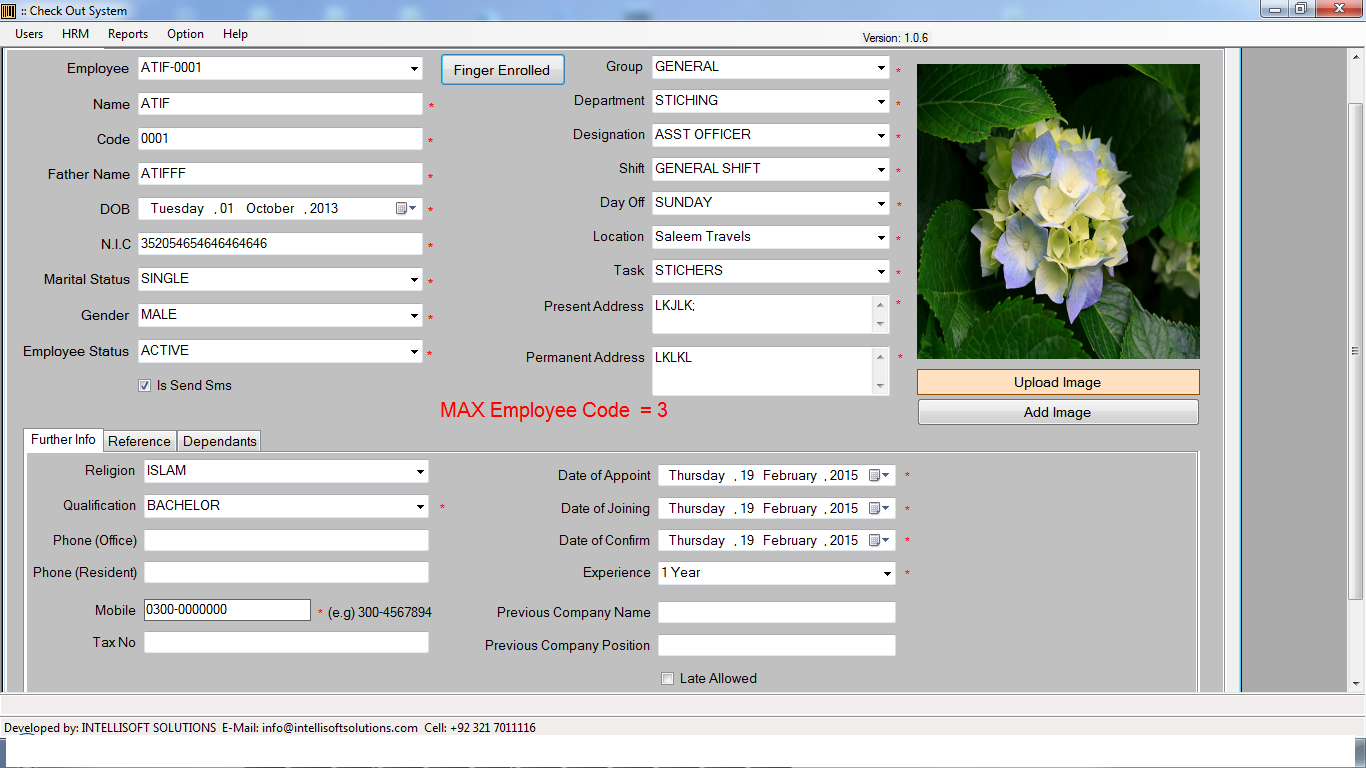Click the employee flower photo
Image resolution: width=1366 pixels, height=768 pixels.
1058,212
